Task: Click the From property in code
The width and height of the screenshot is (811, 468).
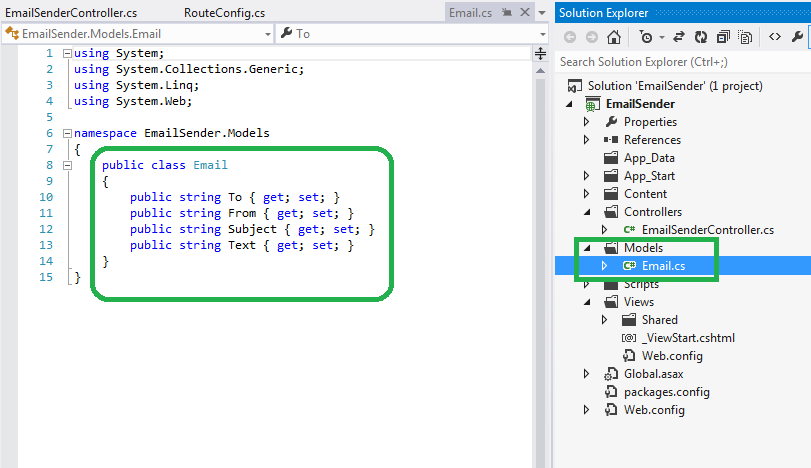Action: click(242, 213)
